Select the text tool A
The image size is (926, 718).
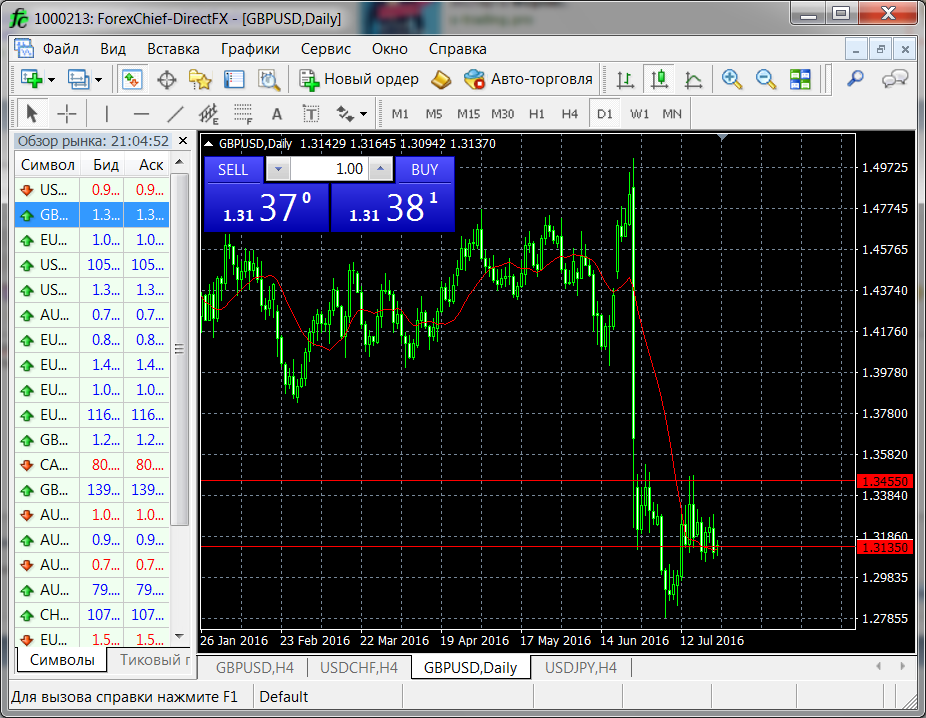point(276,114)
